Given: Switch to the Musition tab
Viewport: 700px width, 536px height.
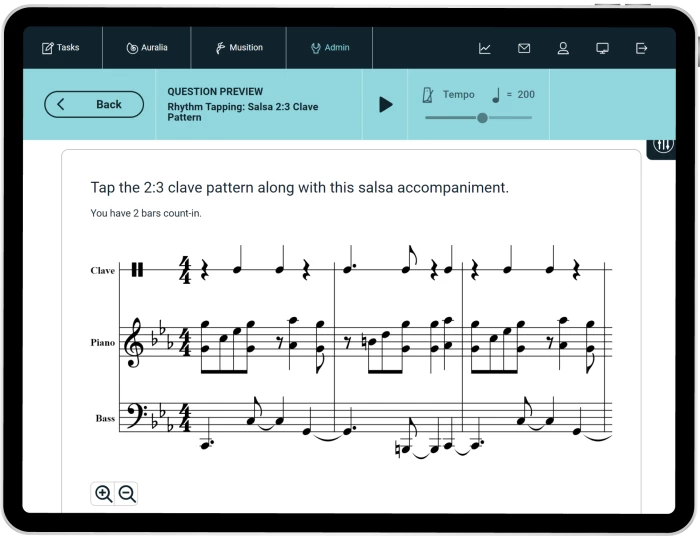Looking at the screenshot, I should pos(239,48).
